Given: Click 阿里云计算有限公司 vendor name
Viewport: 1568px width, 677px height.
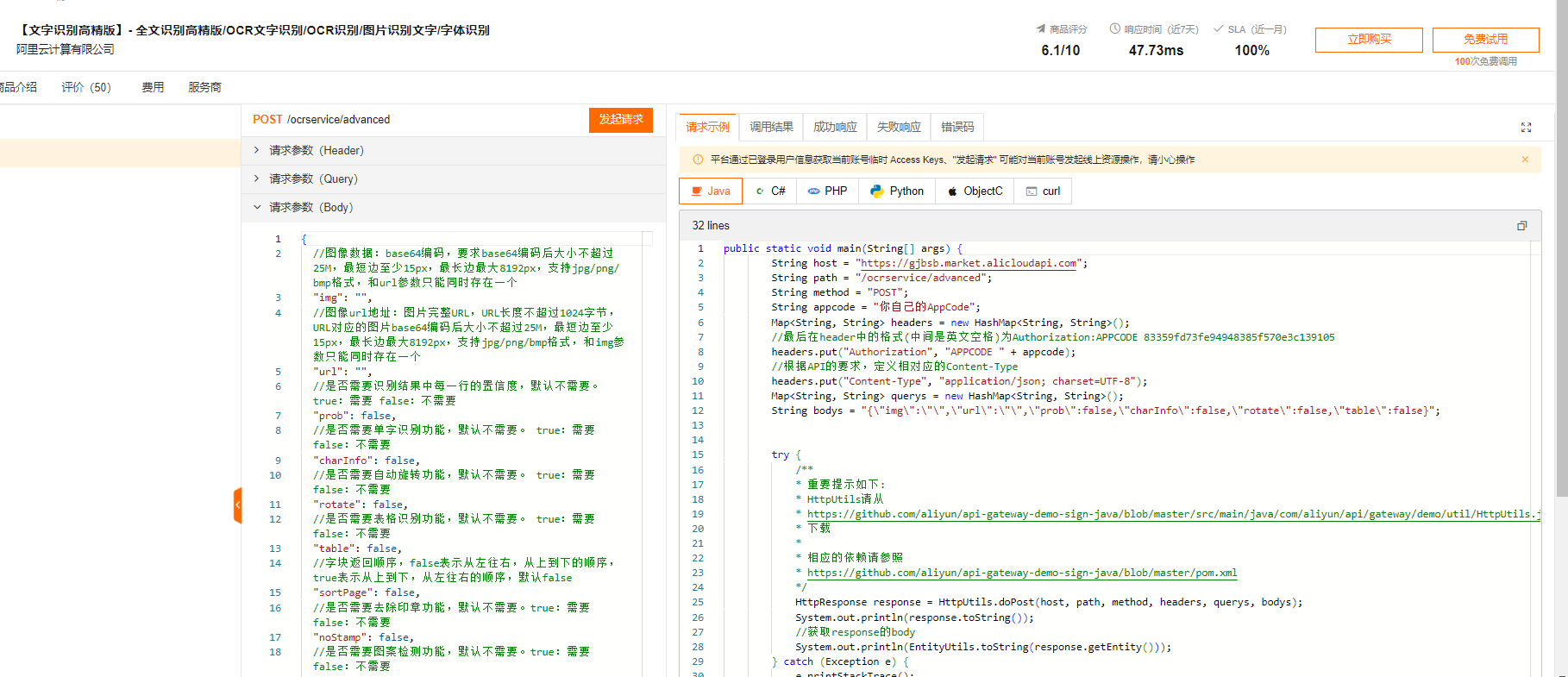Looking at the screenshot, I should pos(66,50).
